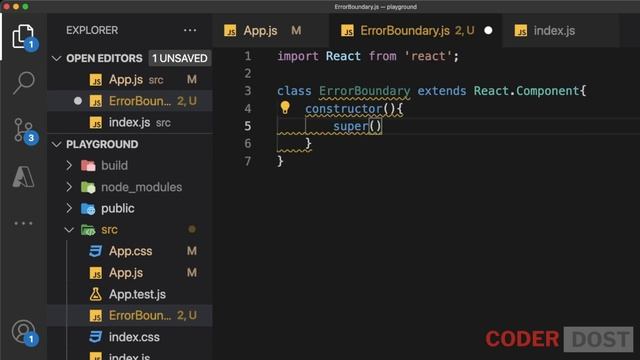Click the EXPLORER panel title
The image size is (640, 360).
(92, 30)
